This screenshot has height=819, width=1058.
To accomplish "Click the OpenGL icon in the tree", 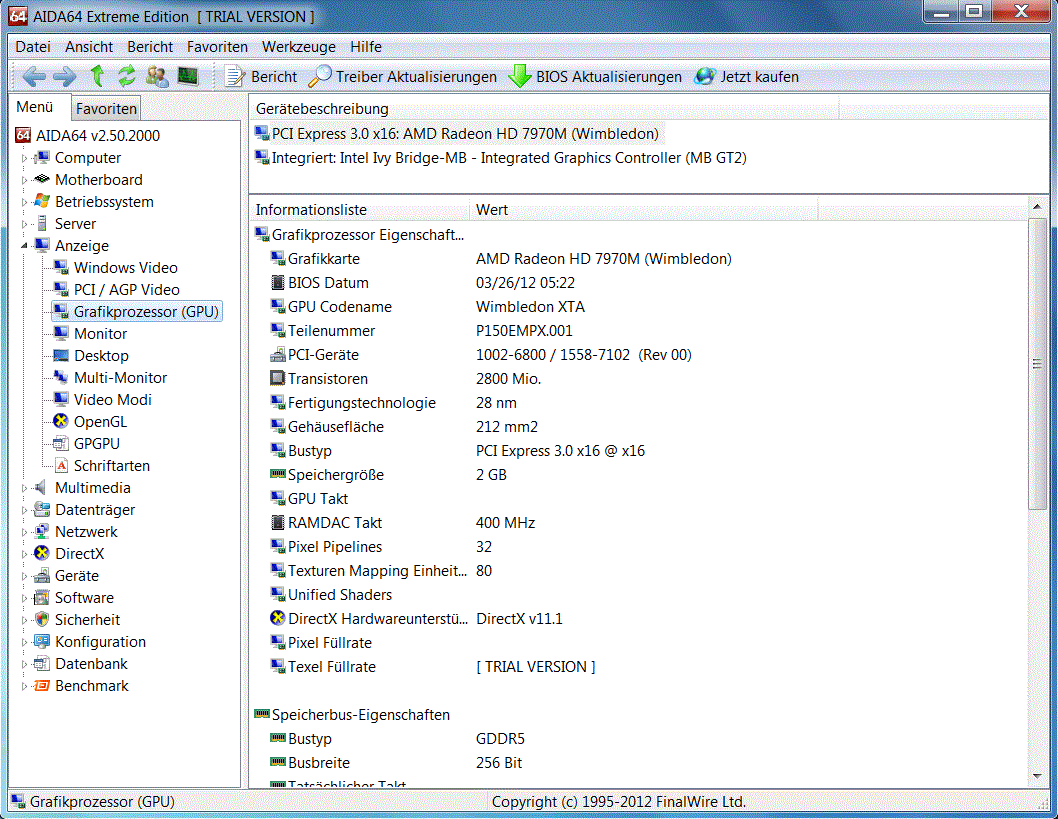I will point(61,422).
